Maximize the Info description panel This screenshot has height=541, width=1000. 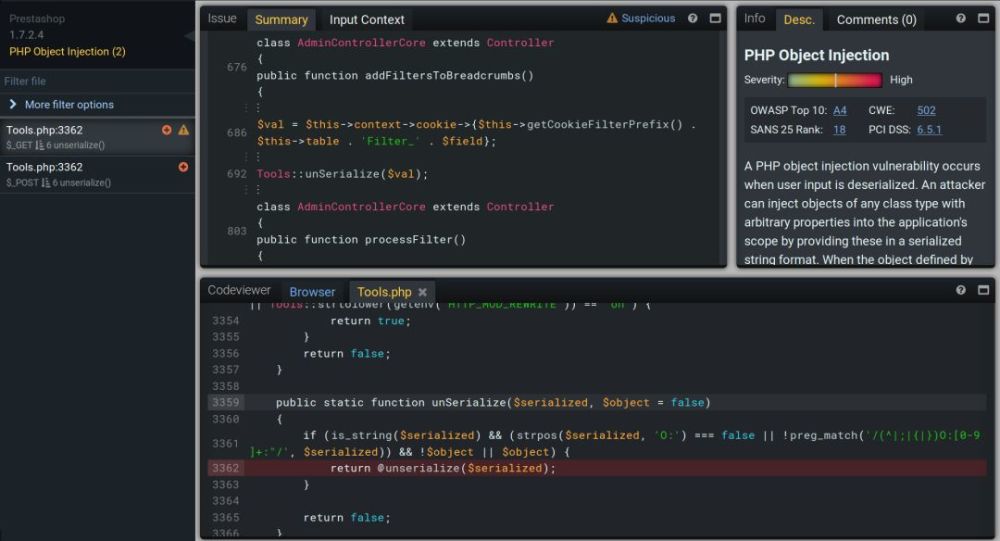coord(983,19)
